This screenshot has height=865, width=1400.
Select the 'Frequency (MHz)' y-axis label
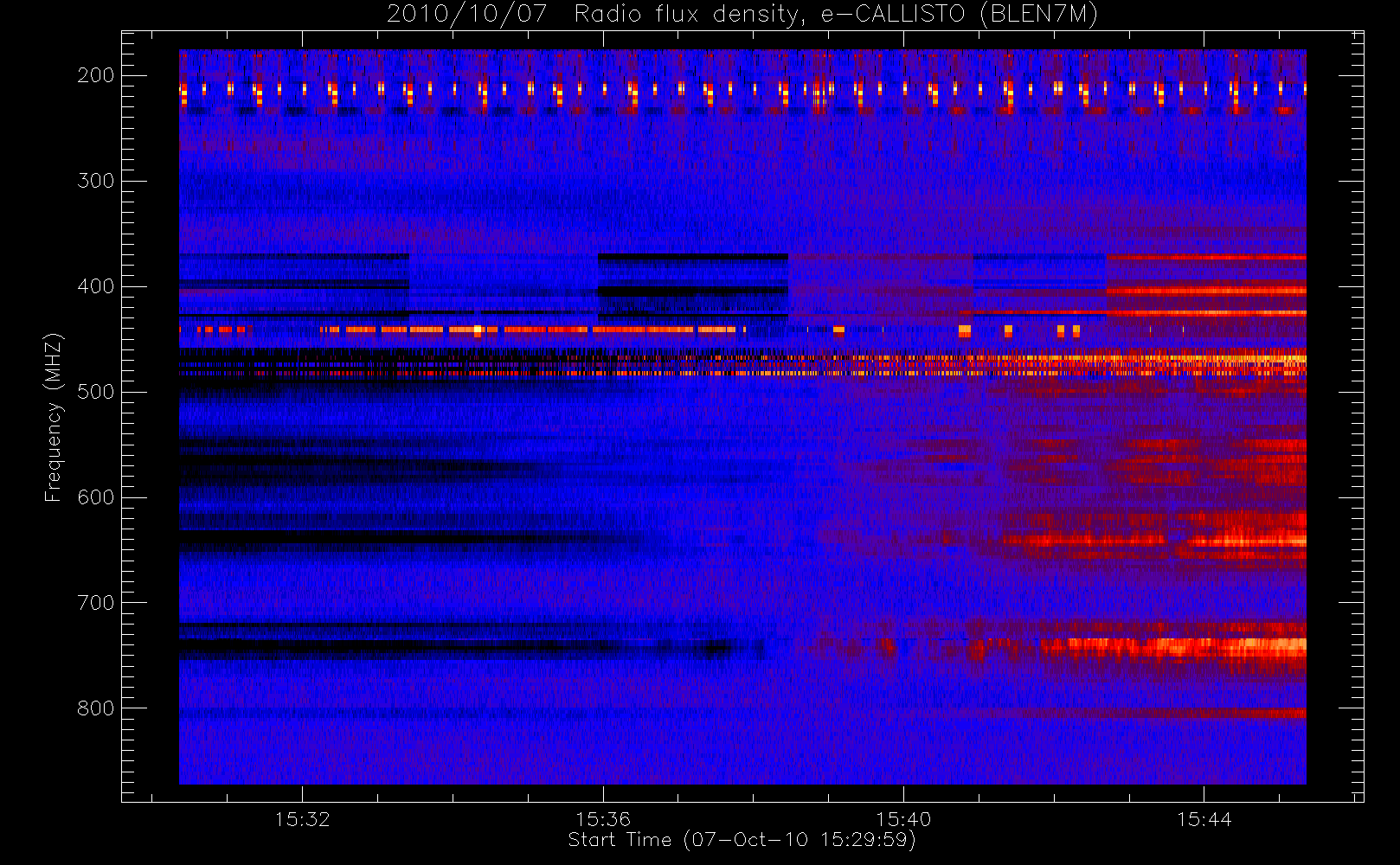point(54,417)
